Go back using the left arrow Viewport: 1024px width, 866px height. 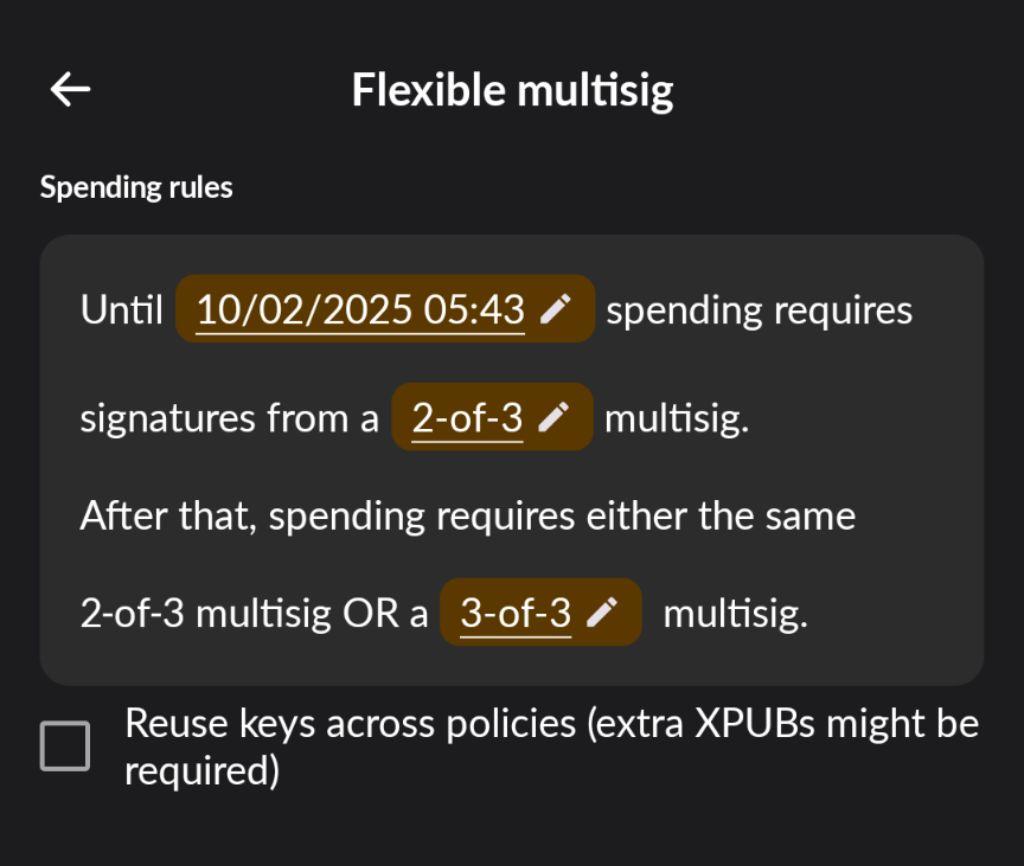pyautogui.click(x=70, y=90)
